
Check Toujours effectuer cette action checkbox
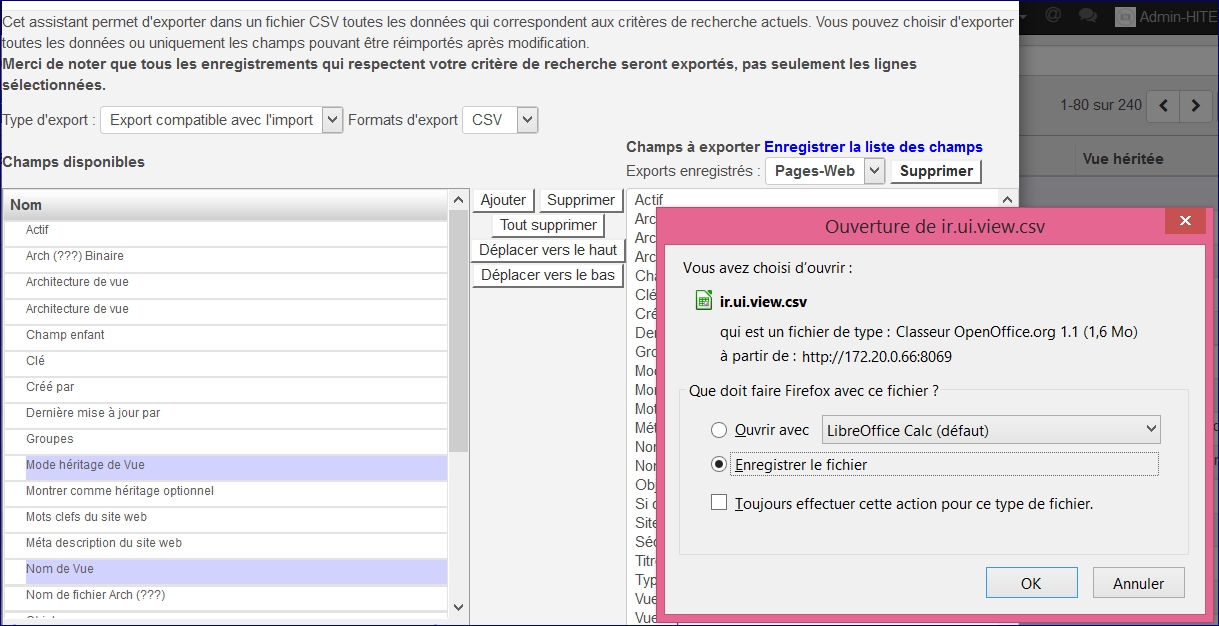pos(719,503)
